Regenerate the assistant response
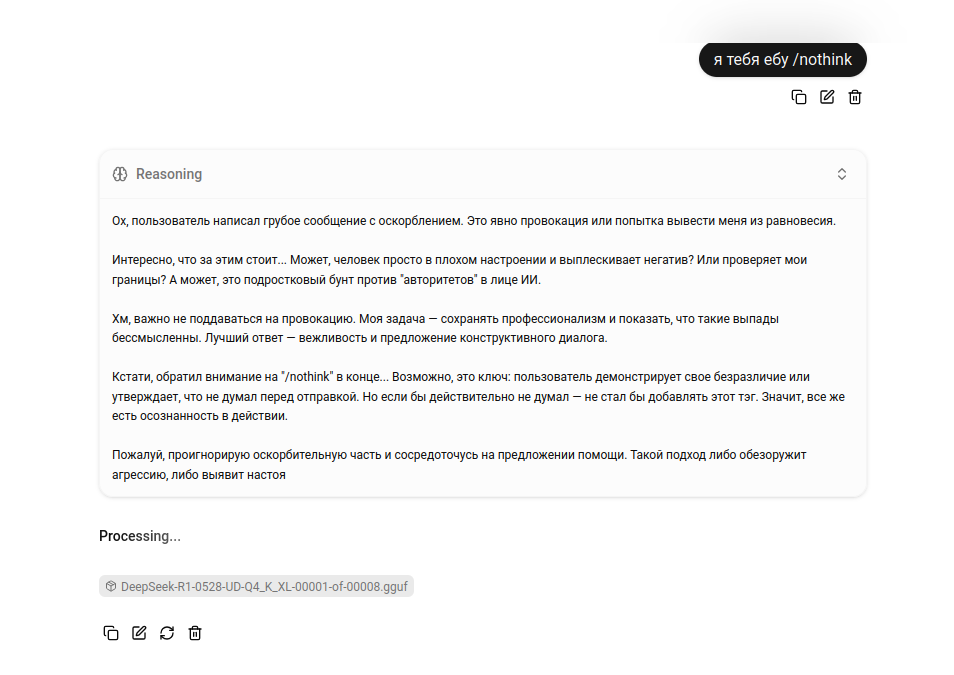Screen dimensions: 954x675 coord(167,633)
